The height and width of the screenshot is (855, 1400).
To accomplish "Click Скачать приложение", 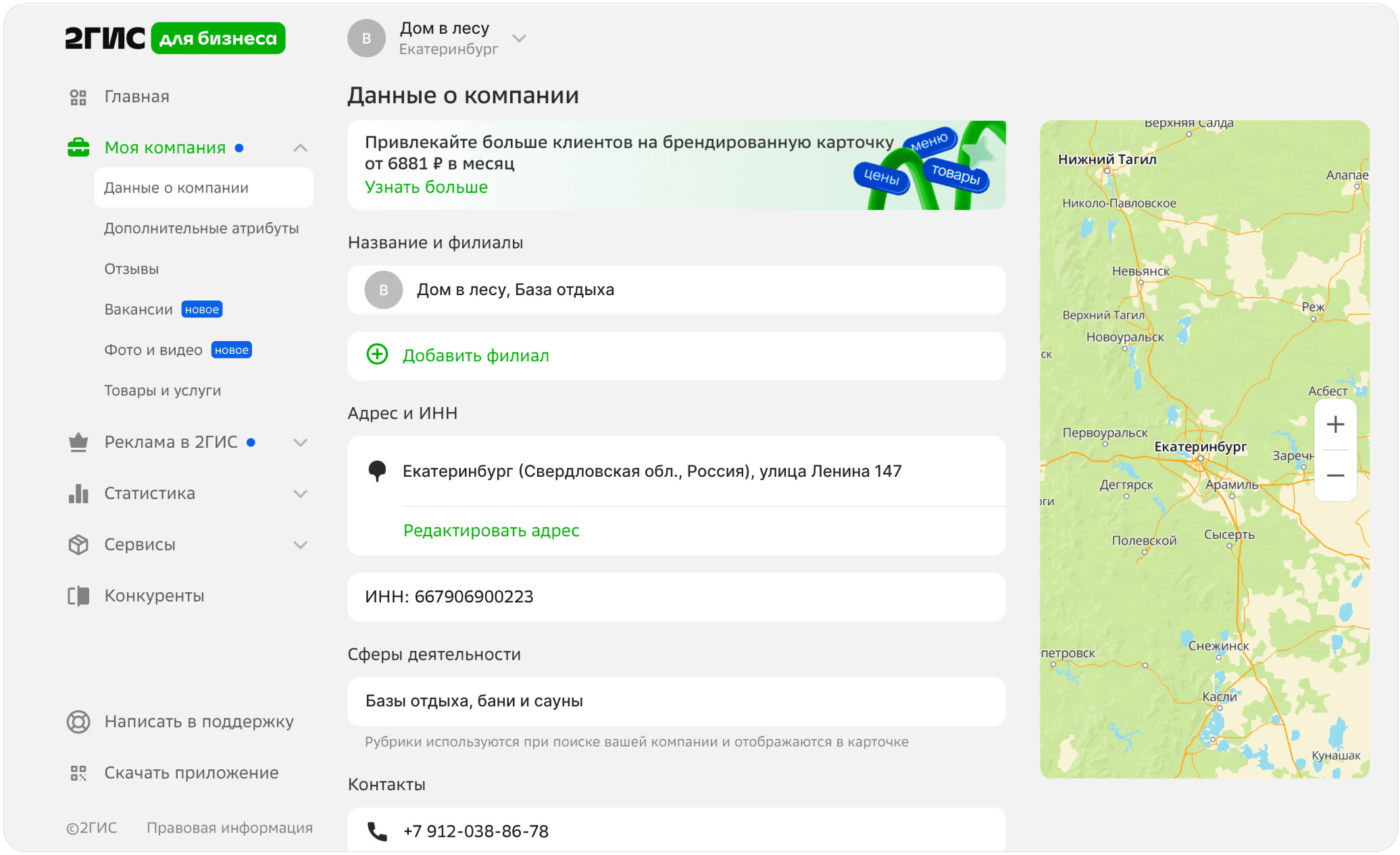I will 191,773.
